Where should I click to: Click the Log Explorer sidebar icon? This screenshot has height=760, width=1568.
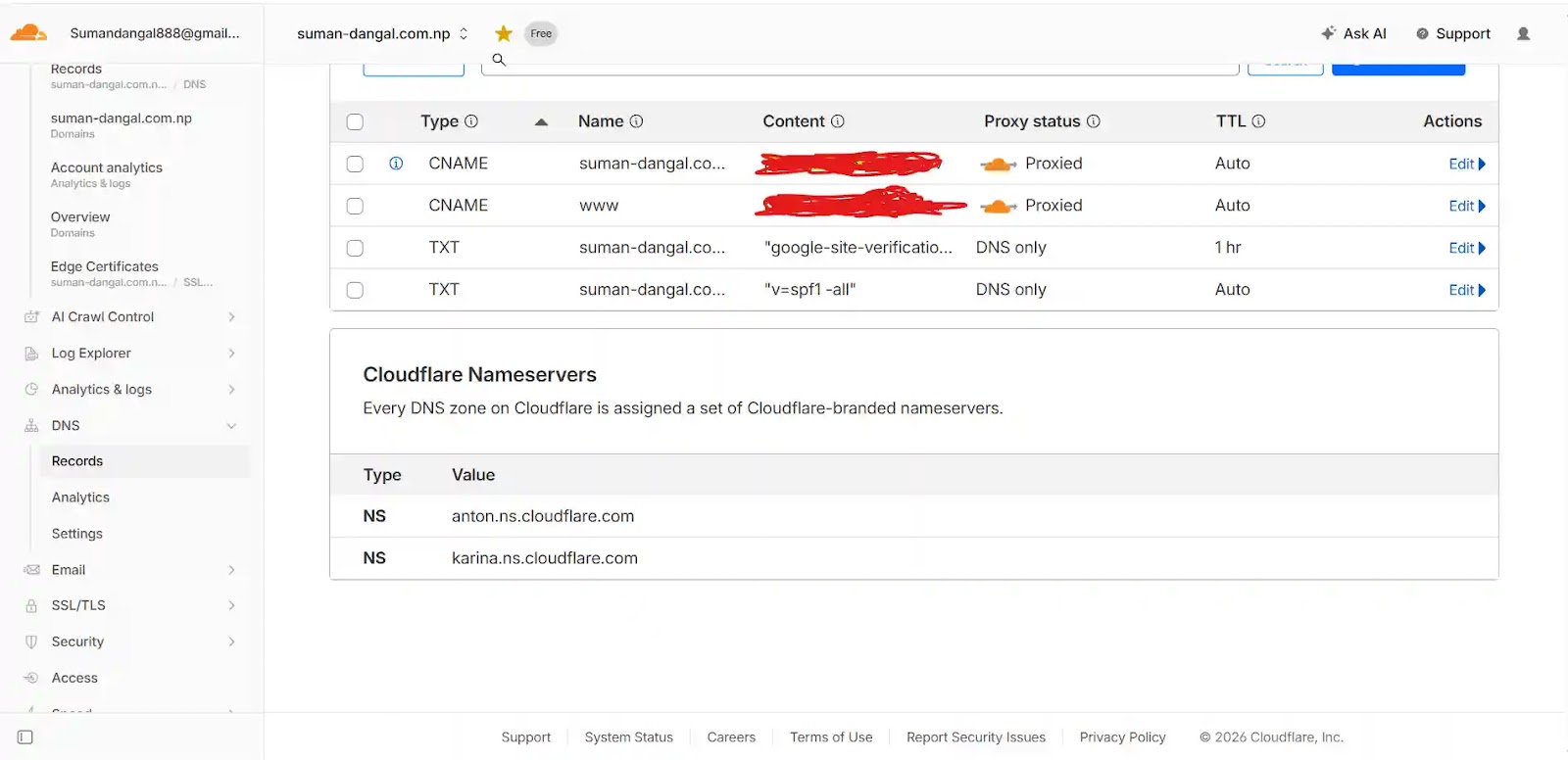click(x=31, y=354)
